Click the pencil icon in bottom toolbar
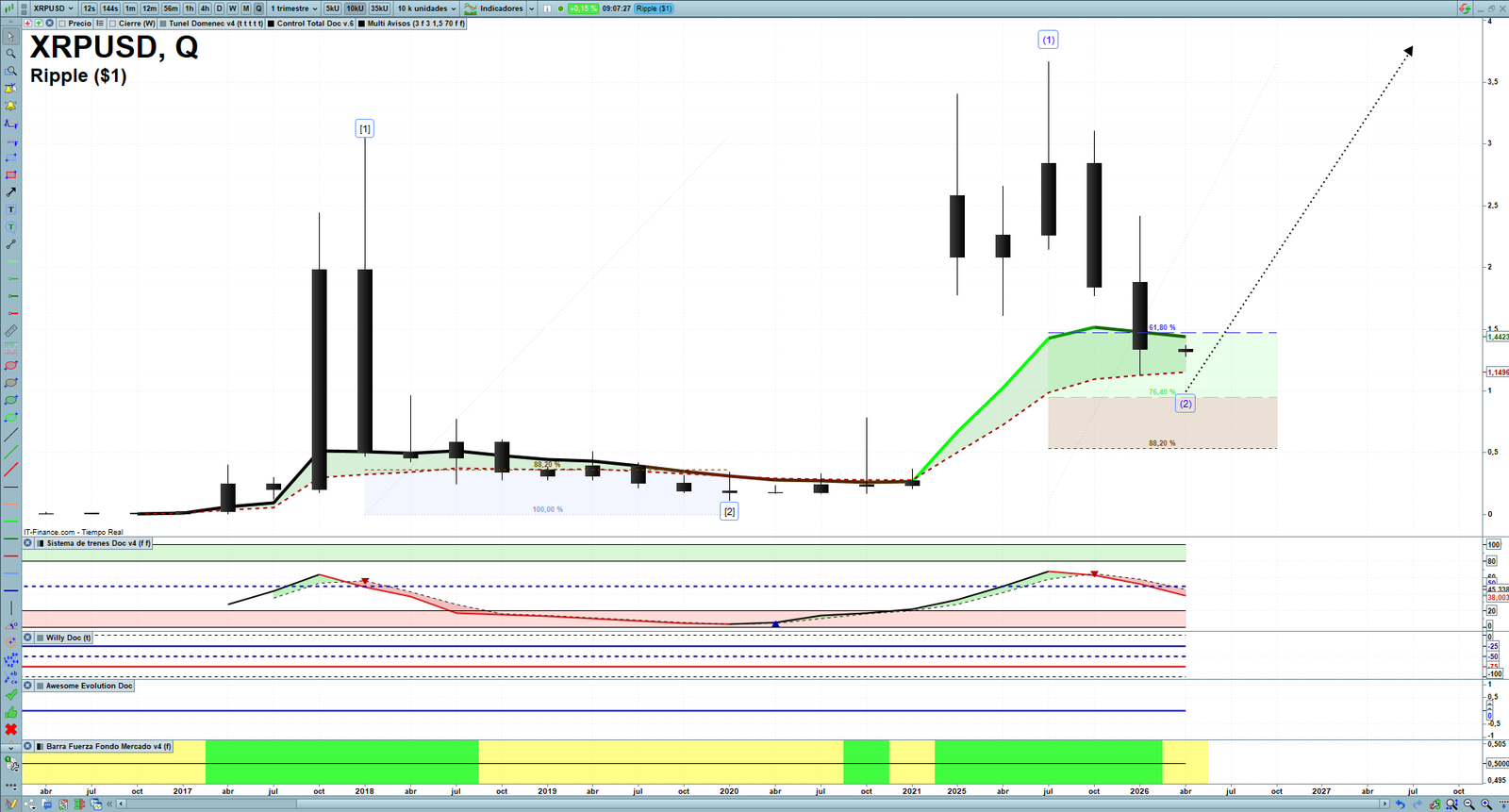Screen dimensions: 1509x812 click(x=11, y=804)
